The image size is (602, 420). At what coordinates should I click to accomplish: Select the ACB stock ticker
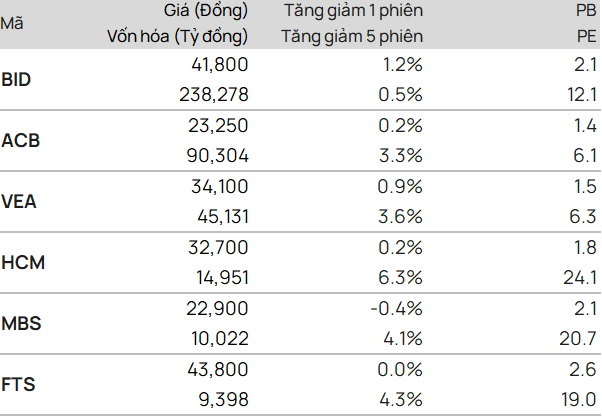20,141
